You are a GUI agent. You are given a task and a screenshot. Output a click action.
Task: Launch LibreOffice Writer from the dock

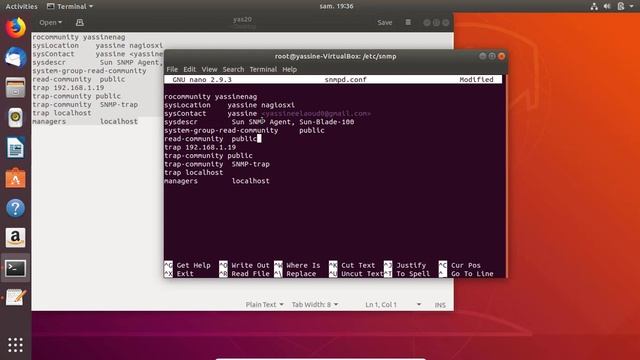point(16,148)
